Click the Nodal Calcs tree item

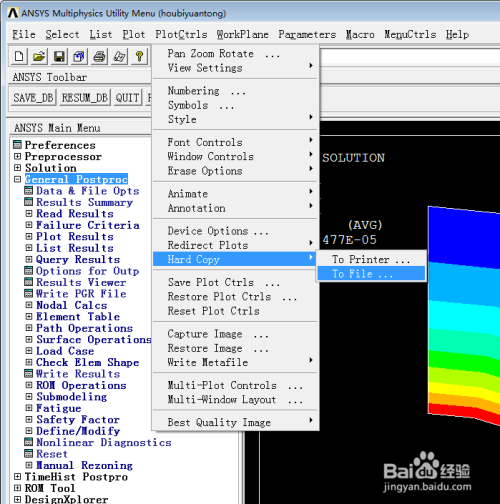click(x=72, y=305)
